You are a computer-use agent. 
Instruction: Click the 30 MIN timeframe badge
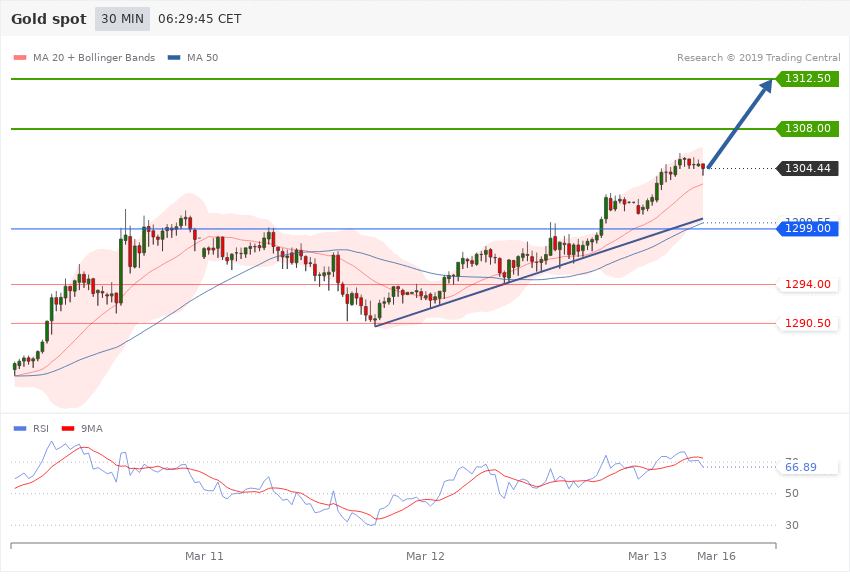pyautogui.click(x=123, y=19)
